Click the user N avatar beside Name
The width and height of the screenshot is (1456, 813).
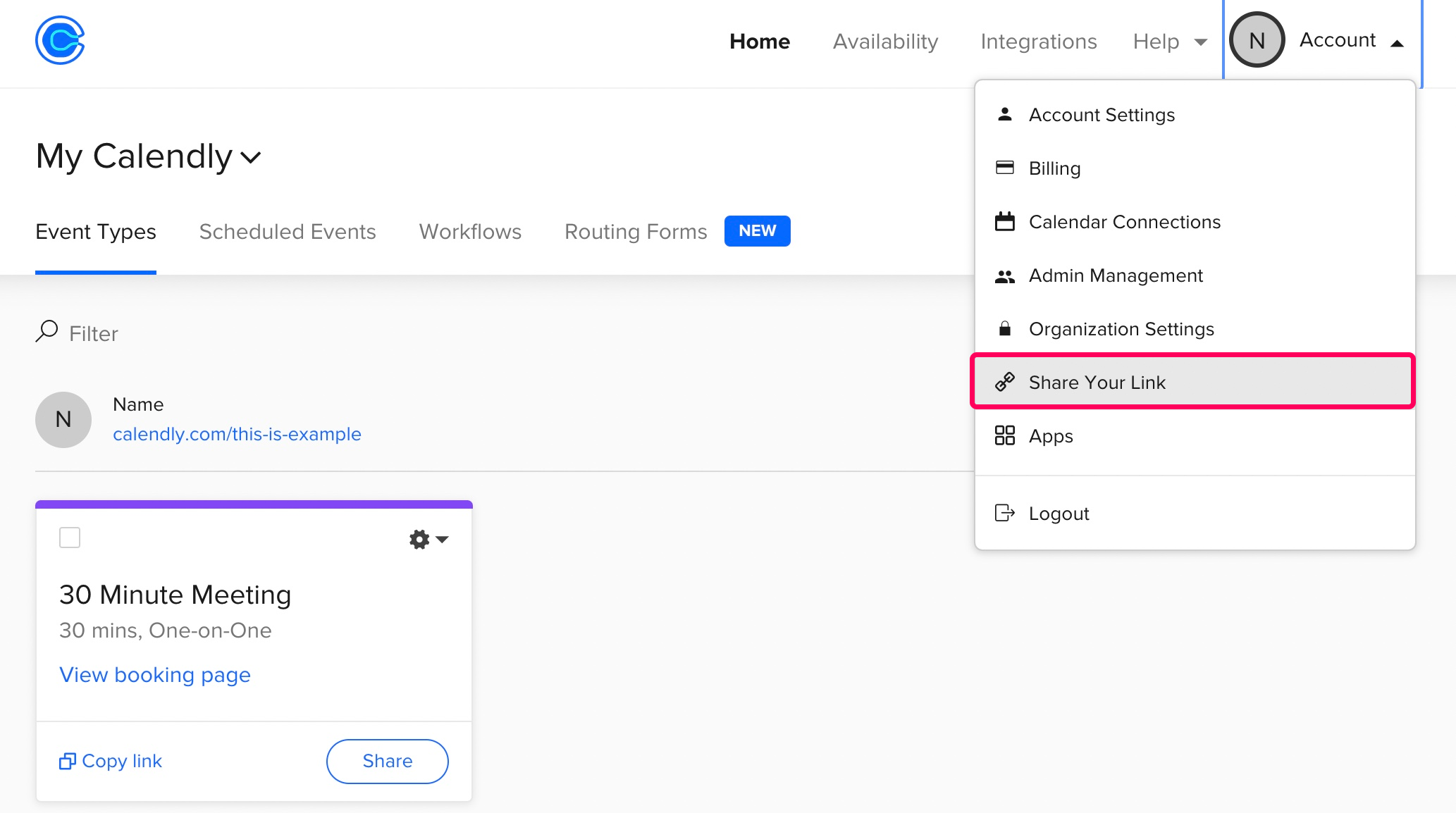tap(63, 420)
